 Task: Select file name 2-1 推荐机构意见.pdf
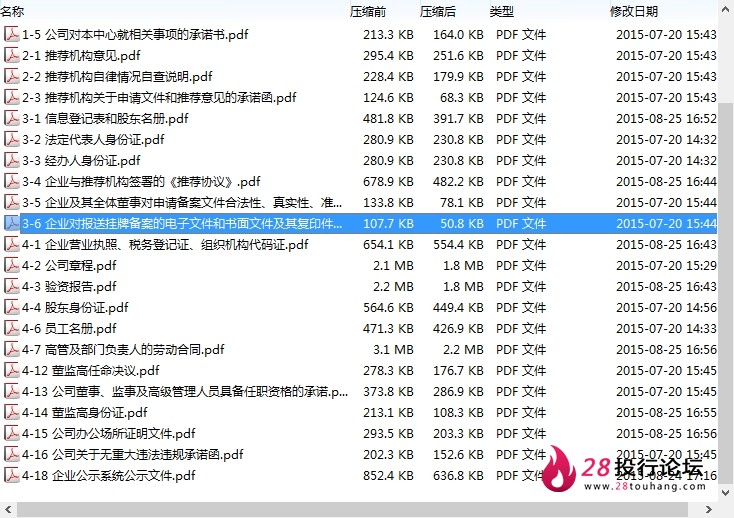(81, 55)
